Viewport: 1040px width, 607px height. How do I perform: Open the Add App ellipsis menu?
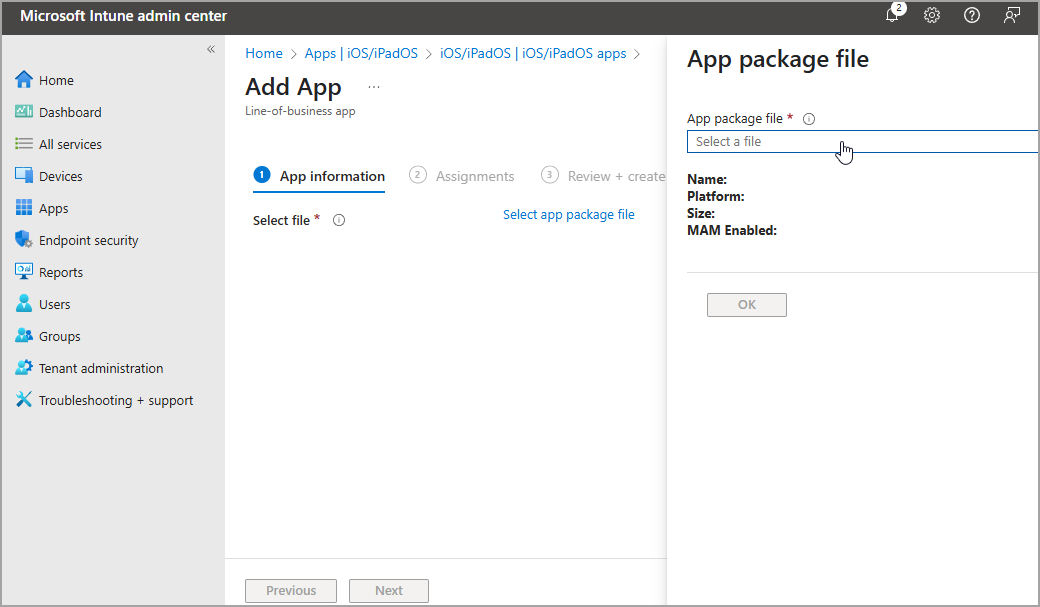point(374,86)
